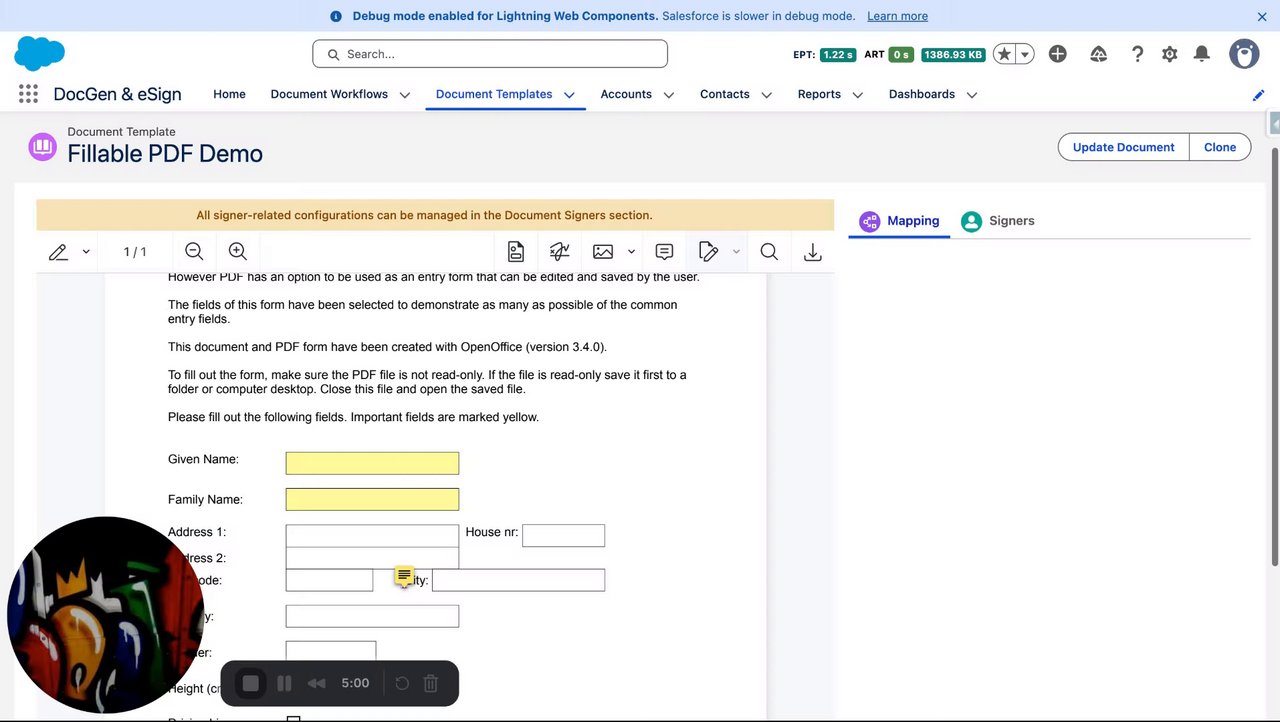Open Salesforce Help question mark

(x=1137, y=54)
